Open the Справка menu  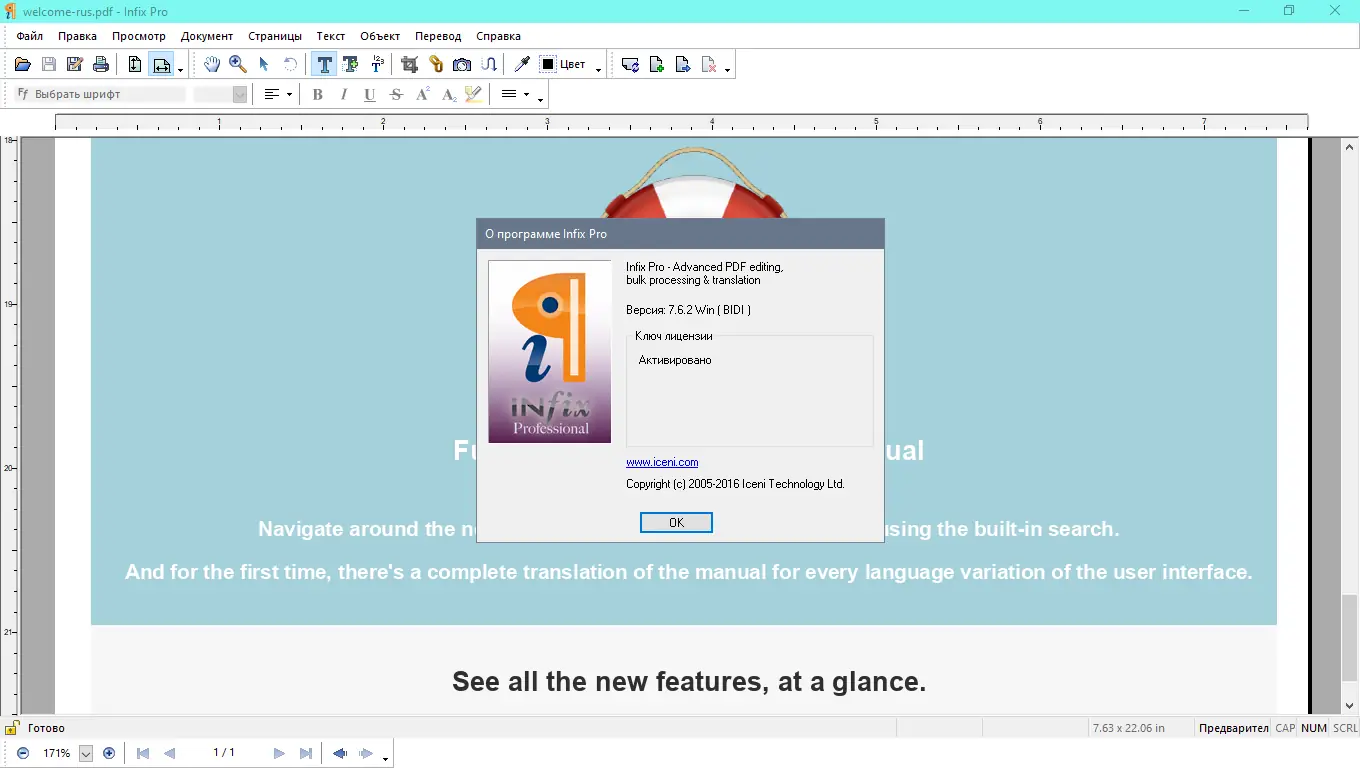tap(498, 36)
